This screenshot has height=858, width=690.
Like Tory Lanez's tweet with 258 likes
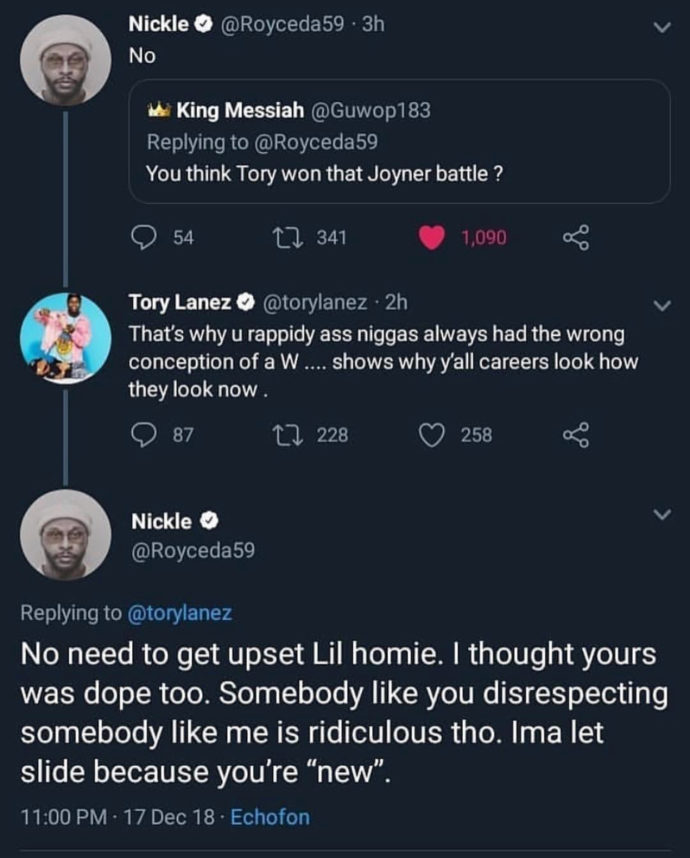[x=432, y=435]
